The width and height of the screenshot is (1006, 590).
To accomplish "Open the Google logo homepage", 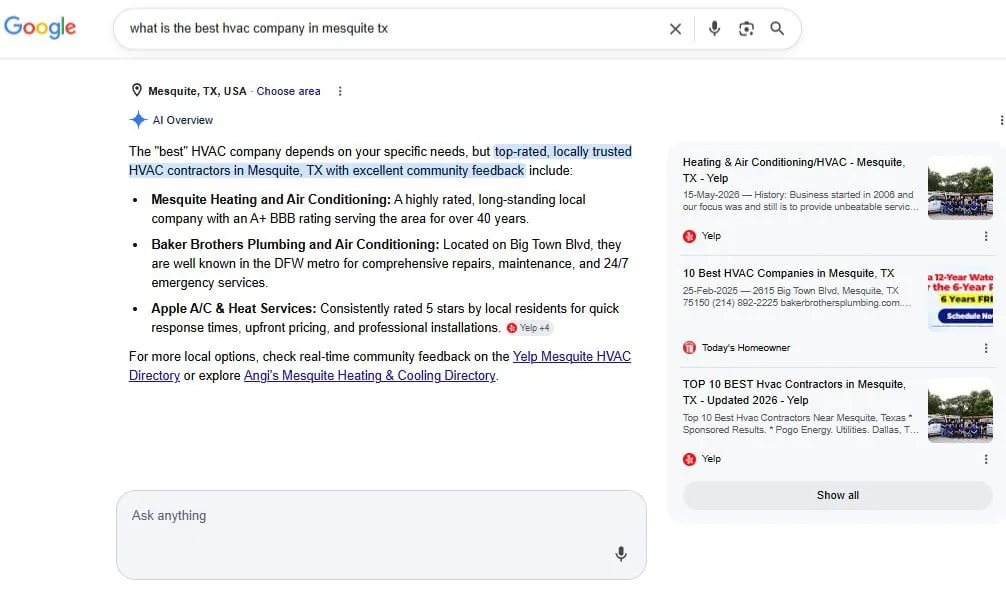I will 40,28.
